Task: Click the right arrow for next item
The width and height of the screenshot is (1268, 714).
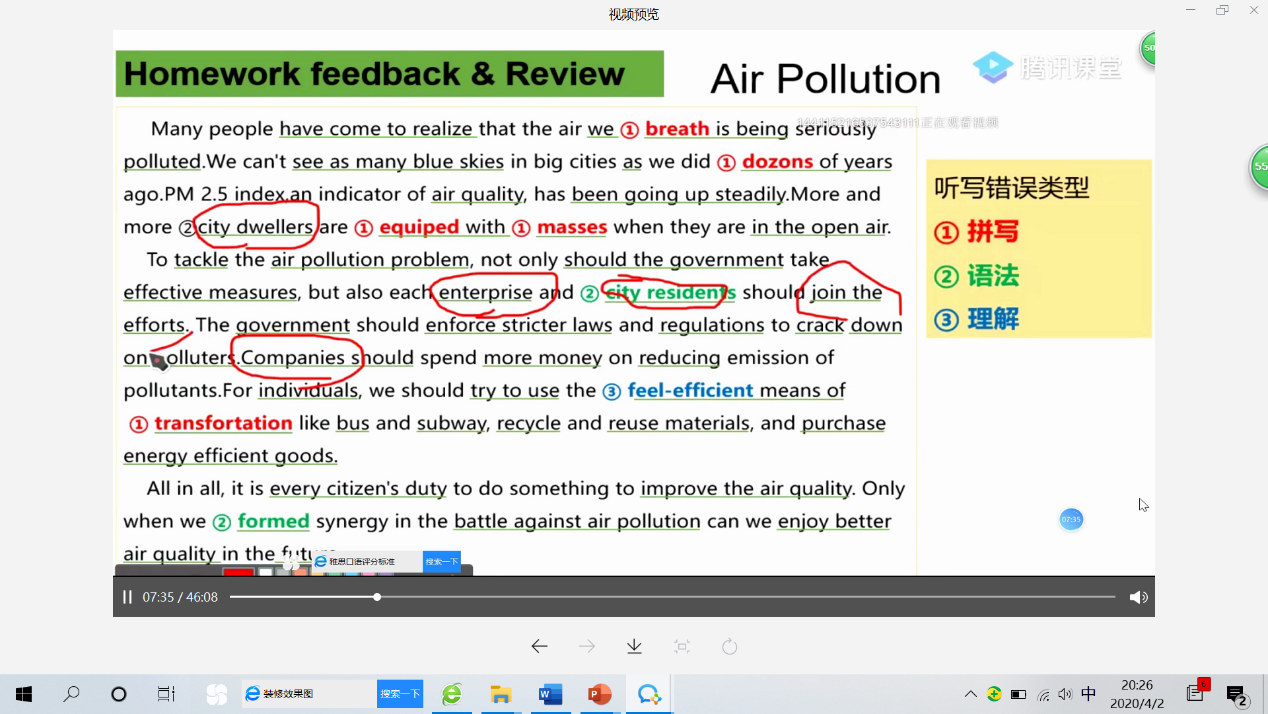Action: tap(587, 646)
